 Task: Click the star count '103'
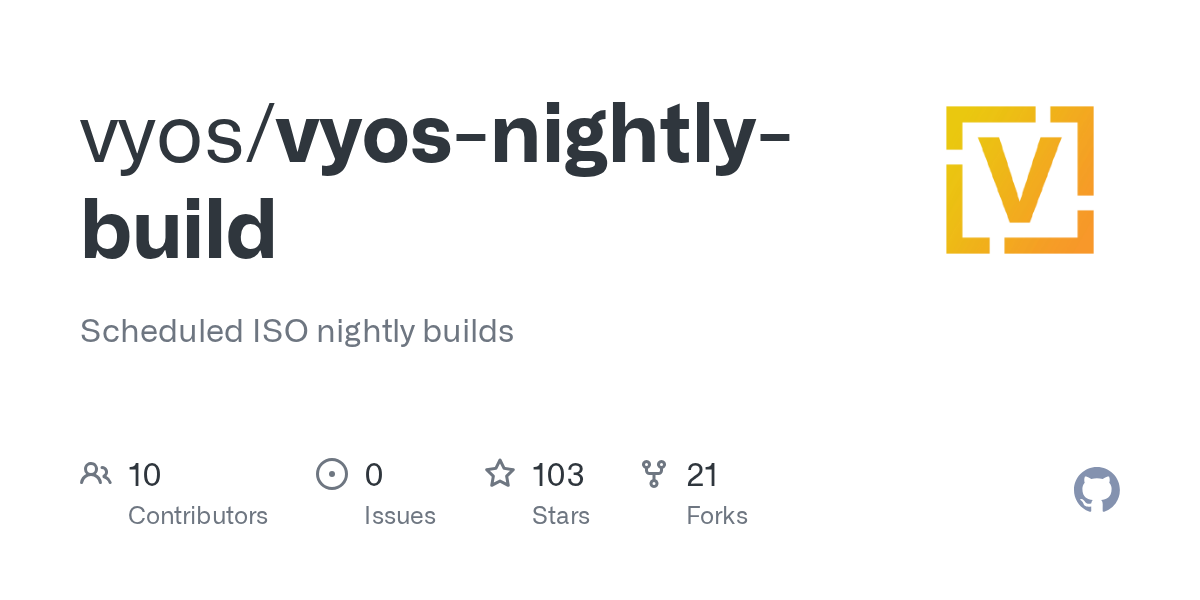point(558,474)
